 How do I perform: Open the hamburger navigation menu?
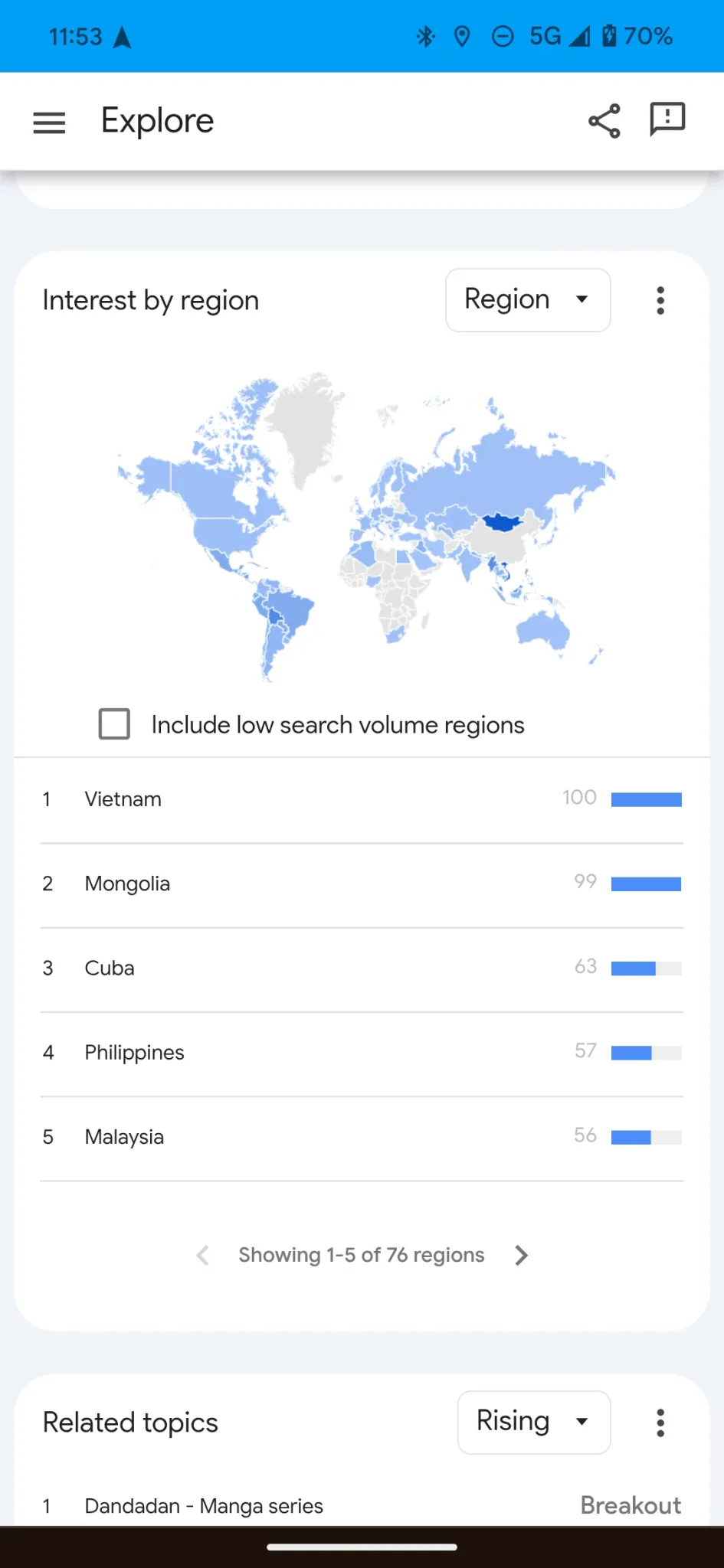tap(49, 122)
